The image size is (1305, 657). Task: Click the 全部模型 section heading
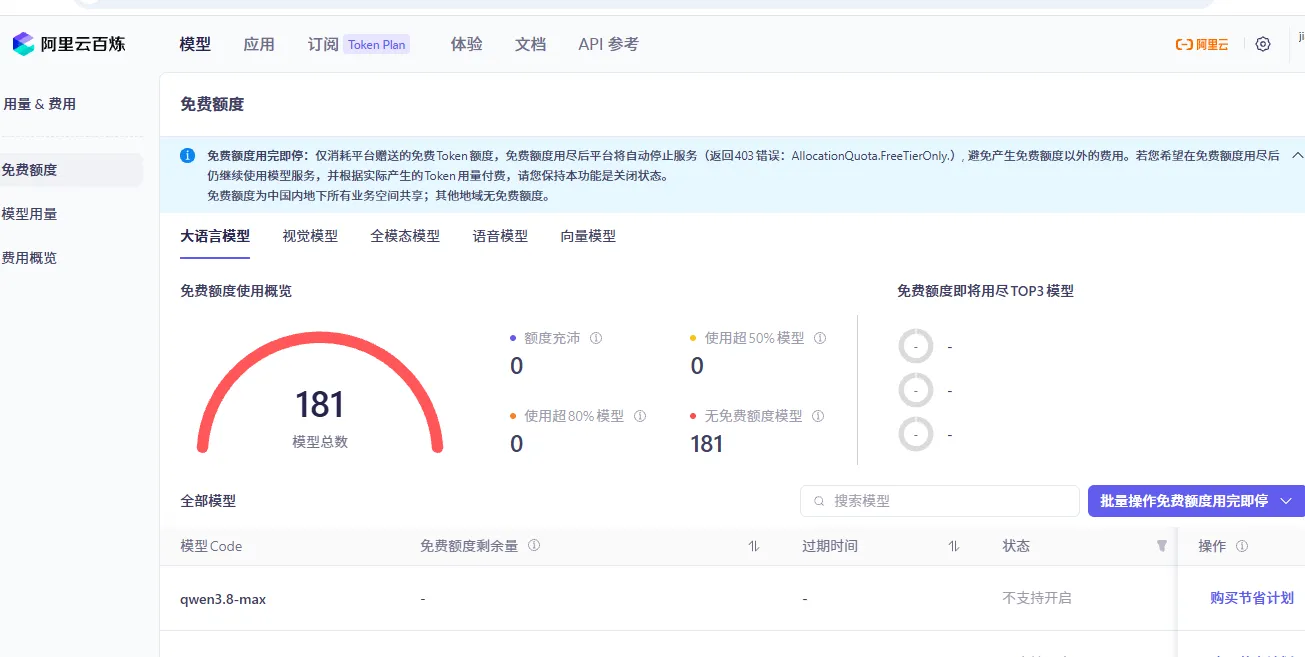208,501
